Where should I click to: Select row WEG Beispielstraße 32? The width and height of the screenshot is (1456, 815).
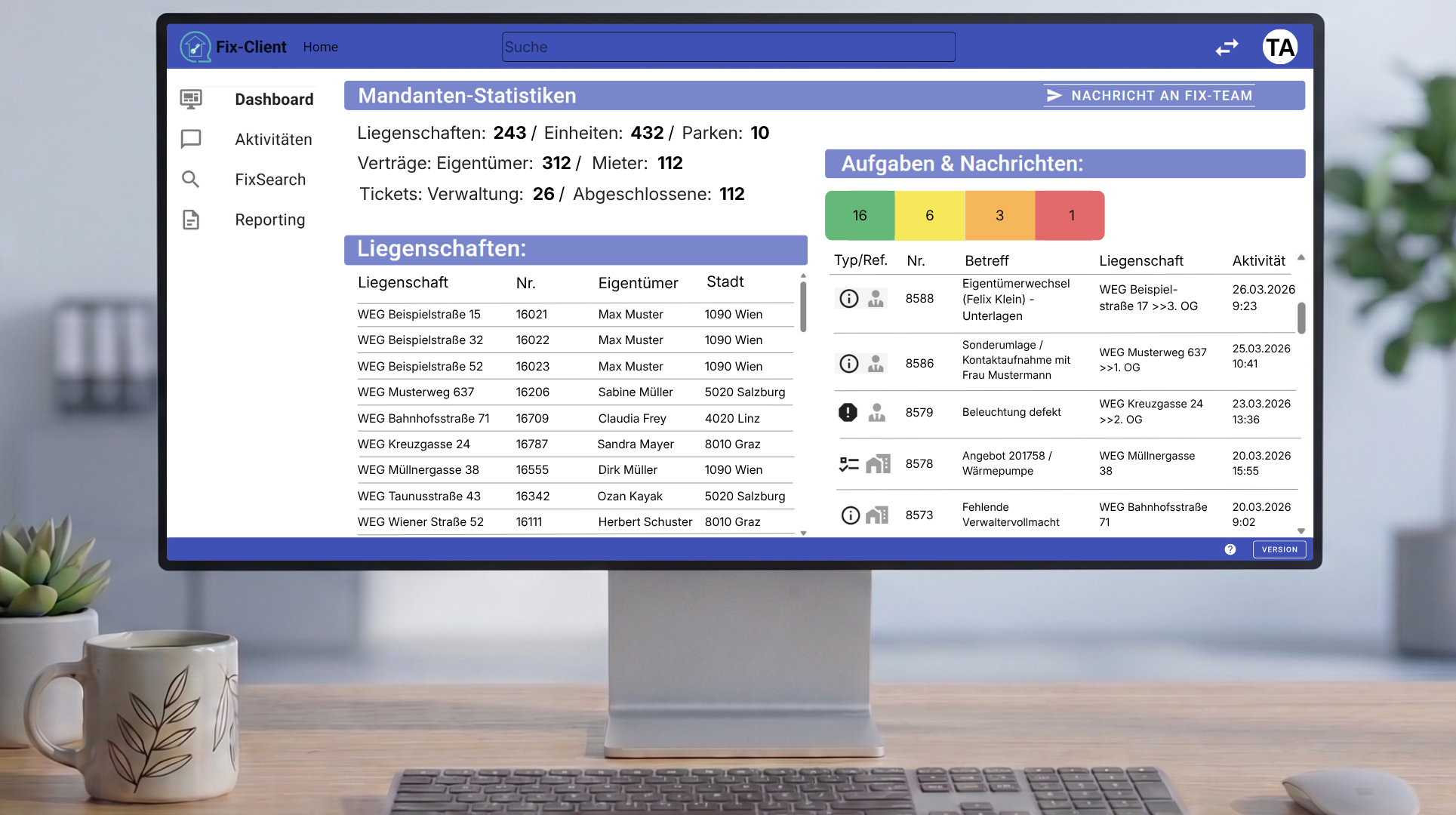[575, 340]
